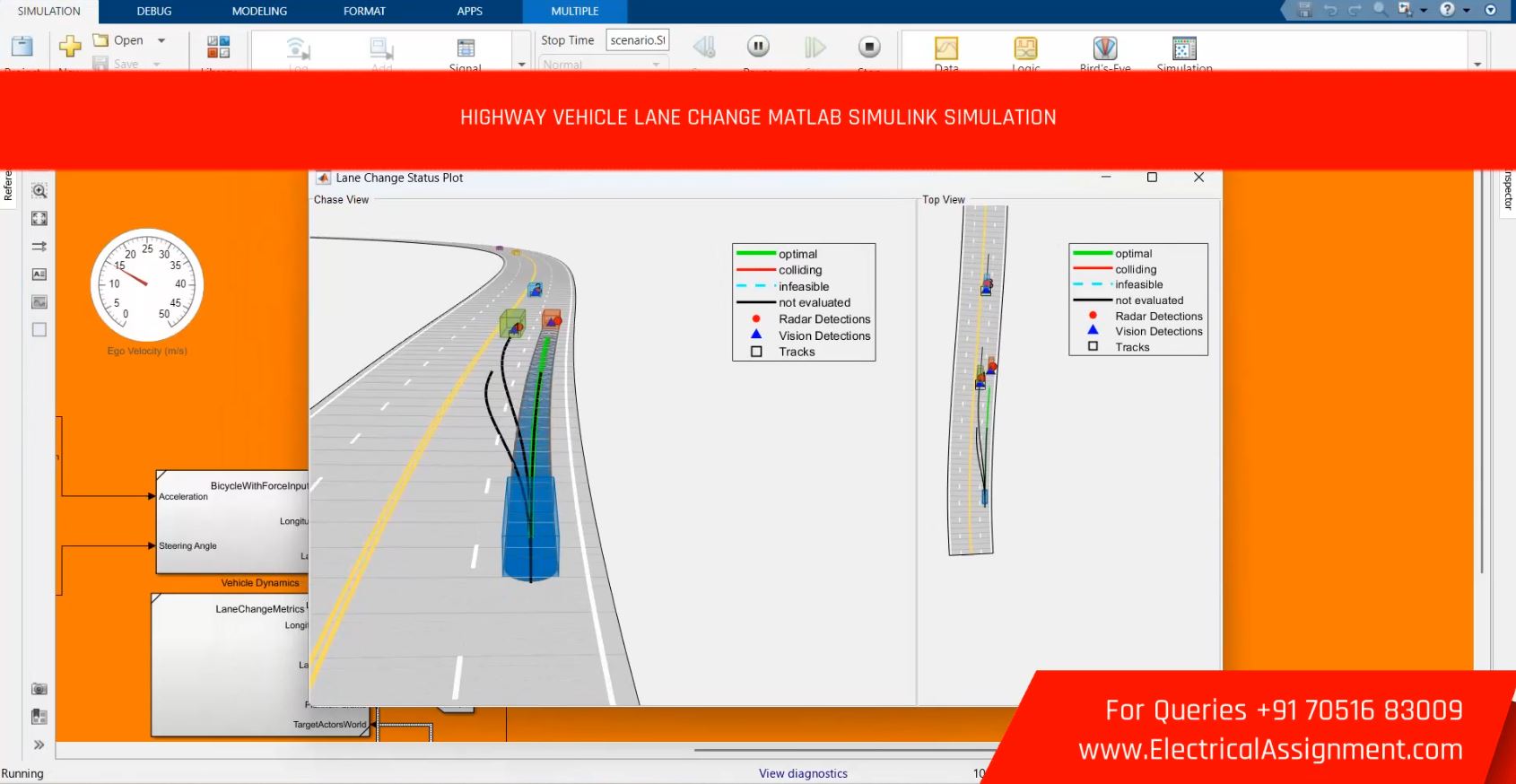Viewport: 1516px width, 784px height.
Task: Click Tracks entry in Chase View legend
Action: [797, 352]
